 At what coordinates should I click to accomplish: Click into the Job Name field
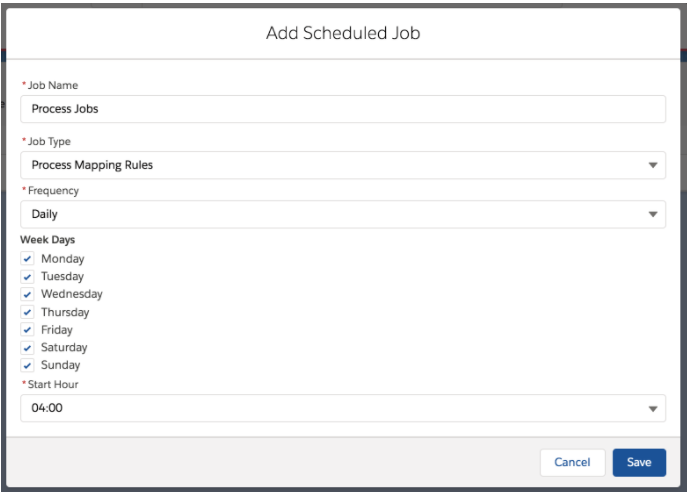(343, 109)
